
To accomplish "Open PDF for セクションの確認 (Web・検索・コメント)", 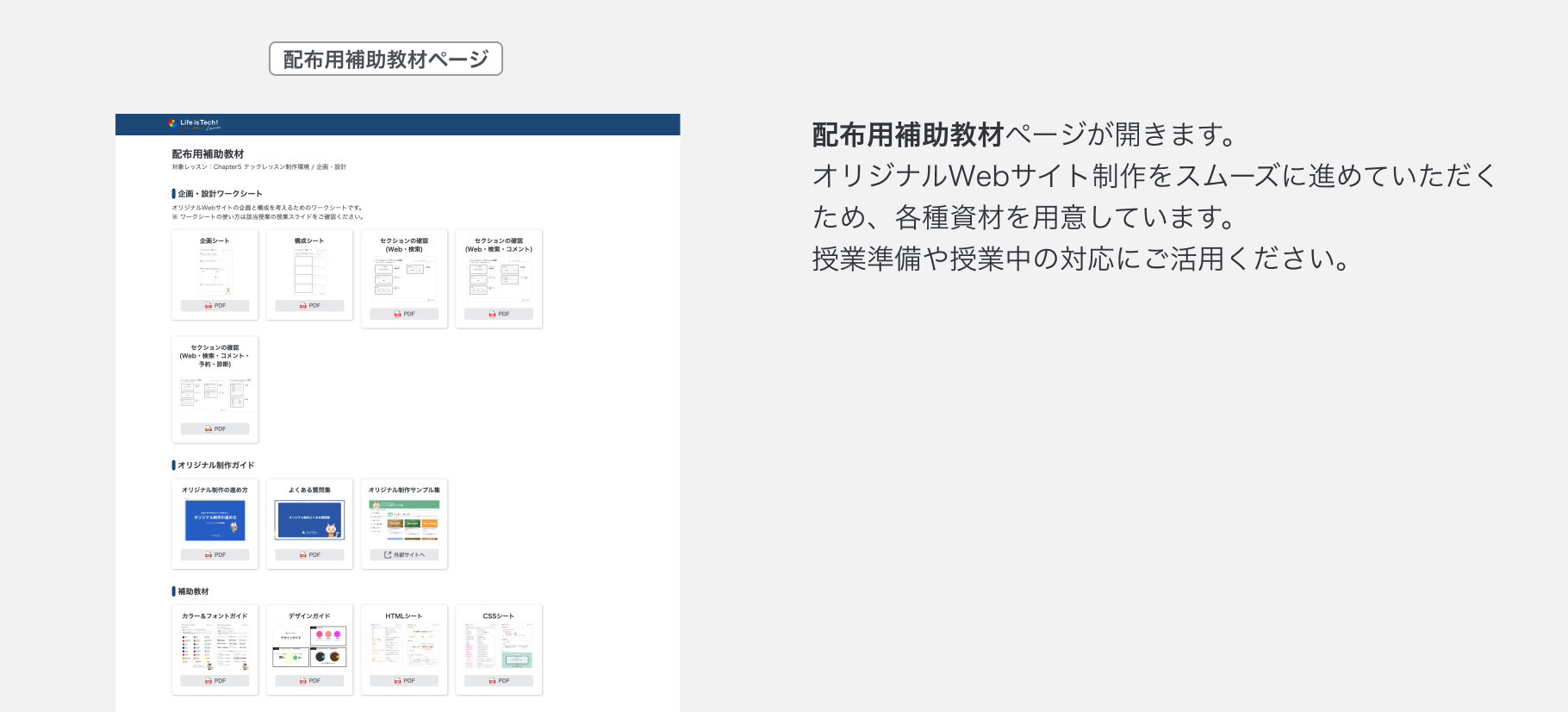I will point(499,314).
